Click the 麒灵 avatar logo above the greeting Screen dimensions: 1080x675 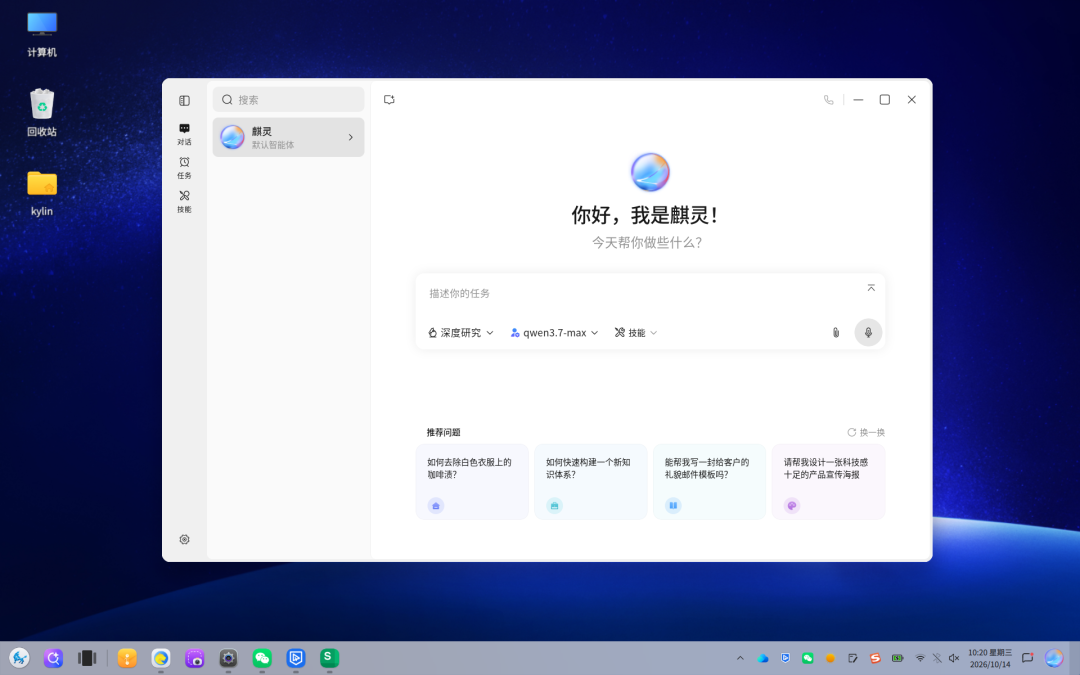tap(650, 172)
